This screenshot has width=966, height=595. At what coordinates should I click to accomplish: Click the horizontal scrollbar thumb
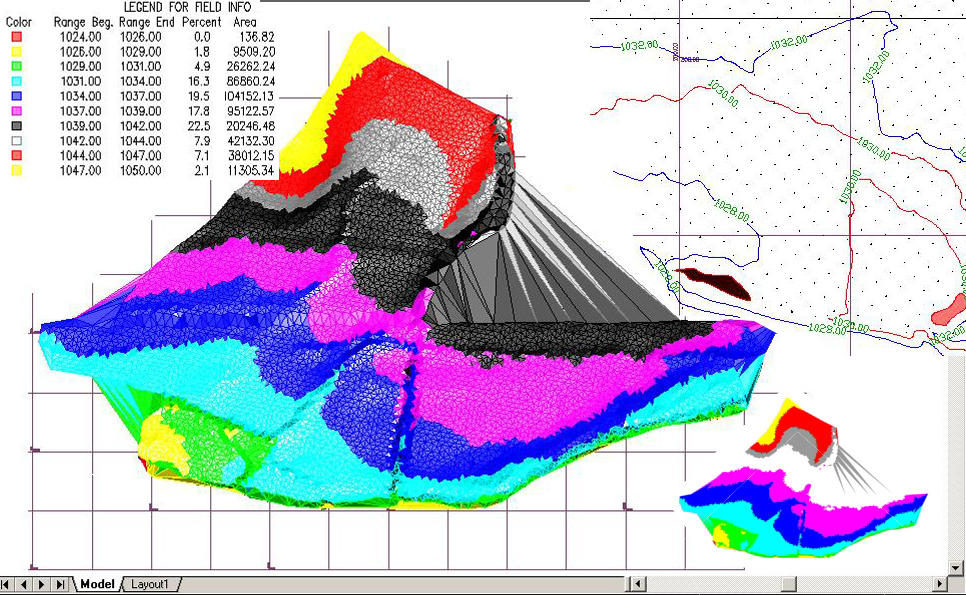[x=790, y=584]
